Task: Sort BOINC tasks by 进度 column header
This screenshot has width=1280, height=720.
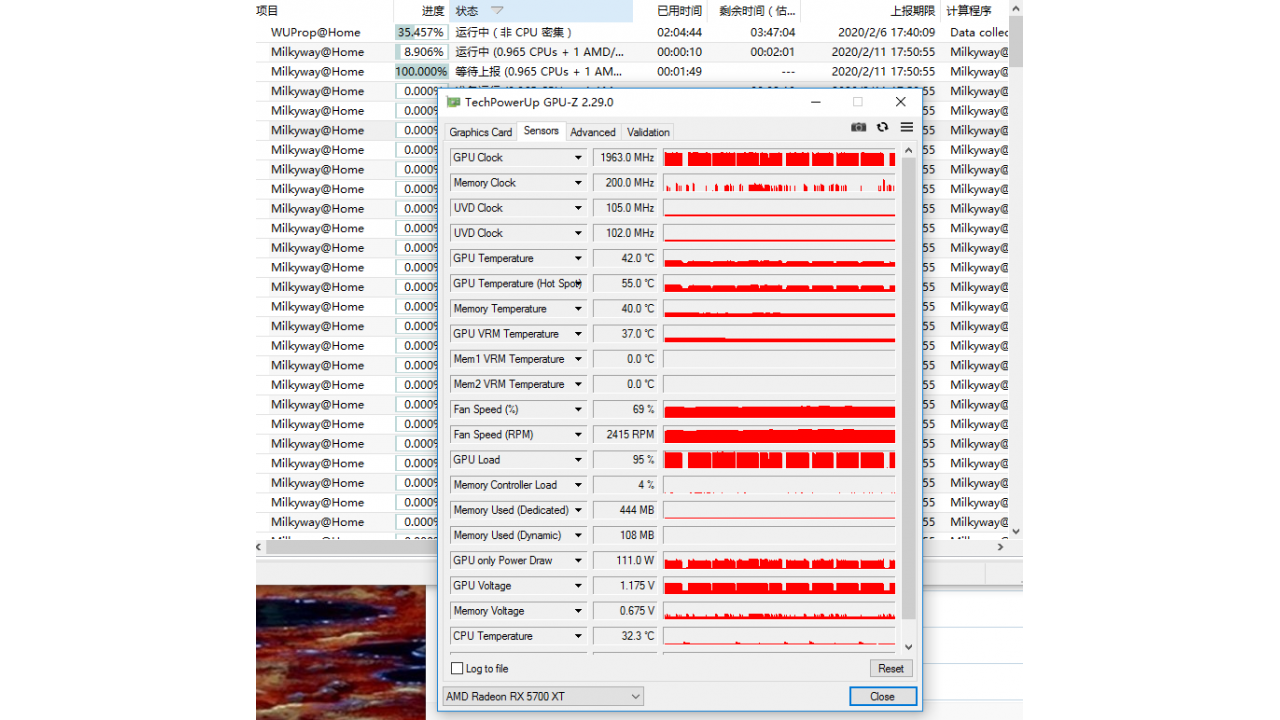Action: point(421,11)
